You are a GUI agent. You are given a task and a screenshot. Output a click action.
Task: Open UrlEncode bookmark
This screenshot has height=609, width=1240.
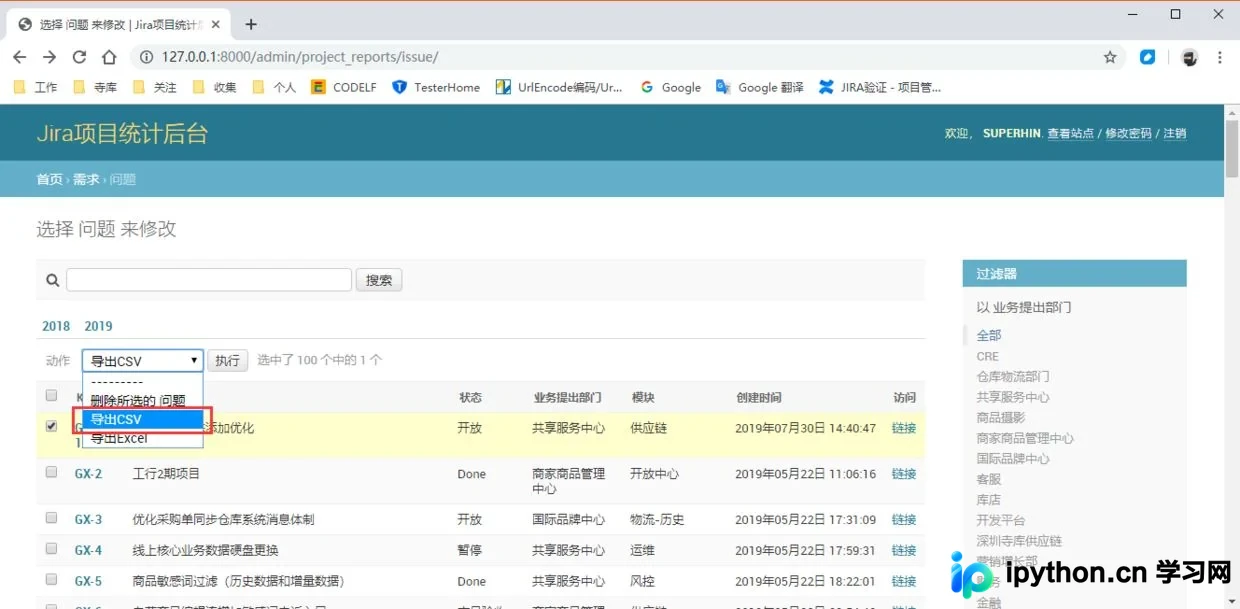pyautogui.click(x=559, y=87)
